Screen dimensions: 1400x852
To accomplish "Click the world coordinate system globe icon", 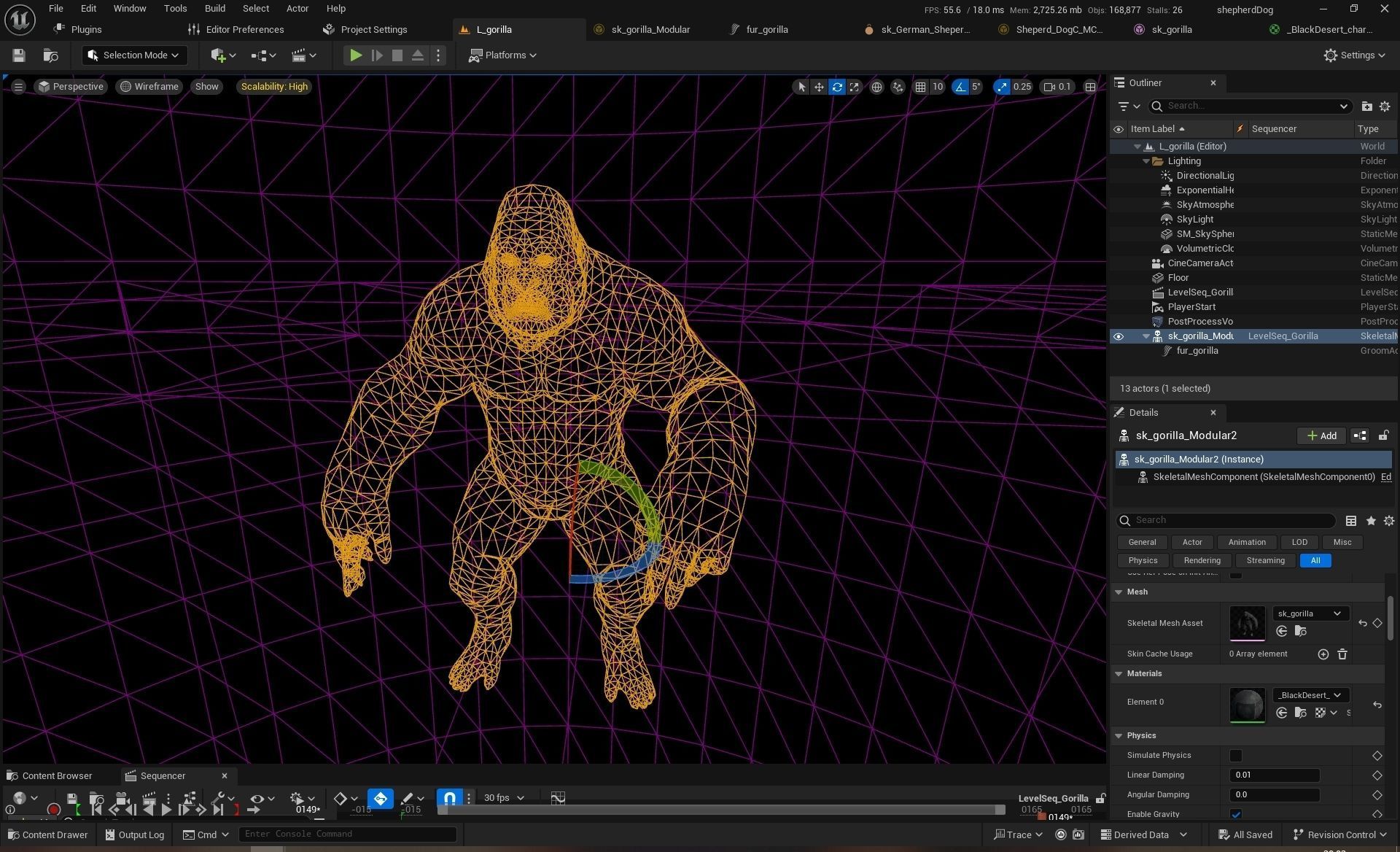I will click(876, 87).
